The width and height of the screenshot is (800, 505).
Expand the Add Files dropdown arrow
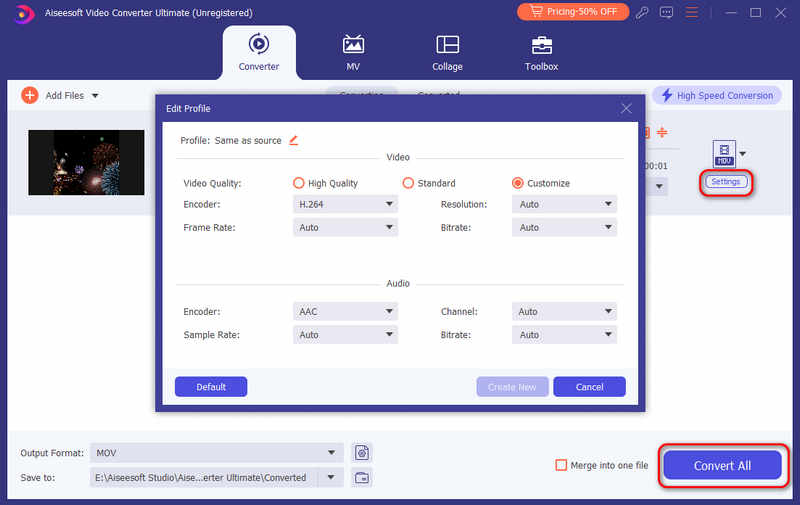pyautogui.click(x=95, y=95)
